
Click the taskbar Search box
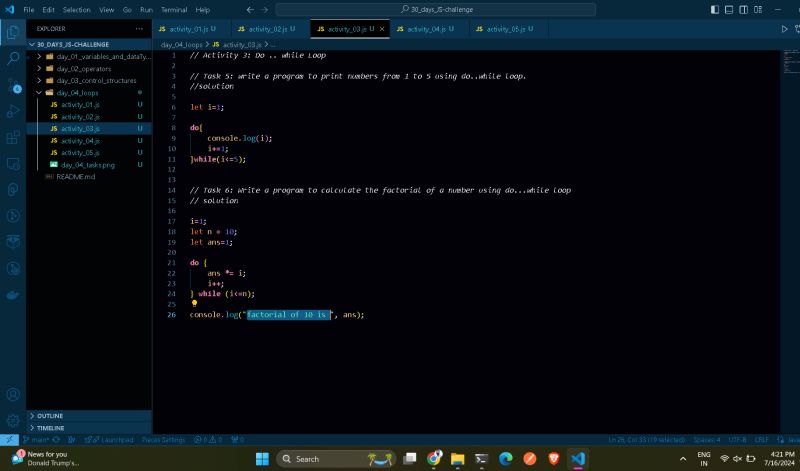point(336,459)
